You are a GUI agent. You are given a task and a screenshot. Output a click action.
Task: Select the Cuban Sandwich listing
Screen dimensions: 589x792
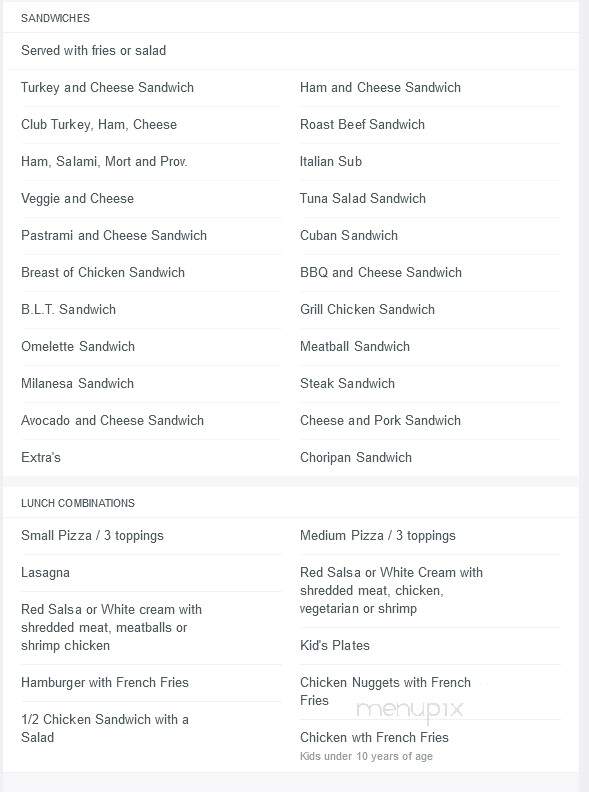[349, 235]
